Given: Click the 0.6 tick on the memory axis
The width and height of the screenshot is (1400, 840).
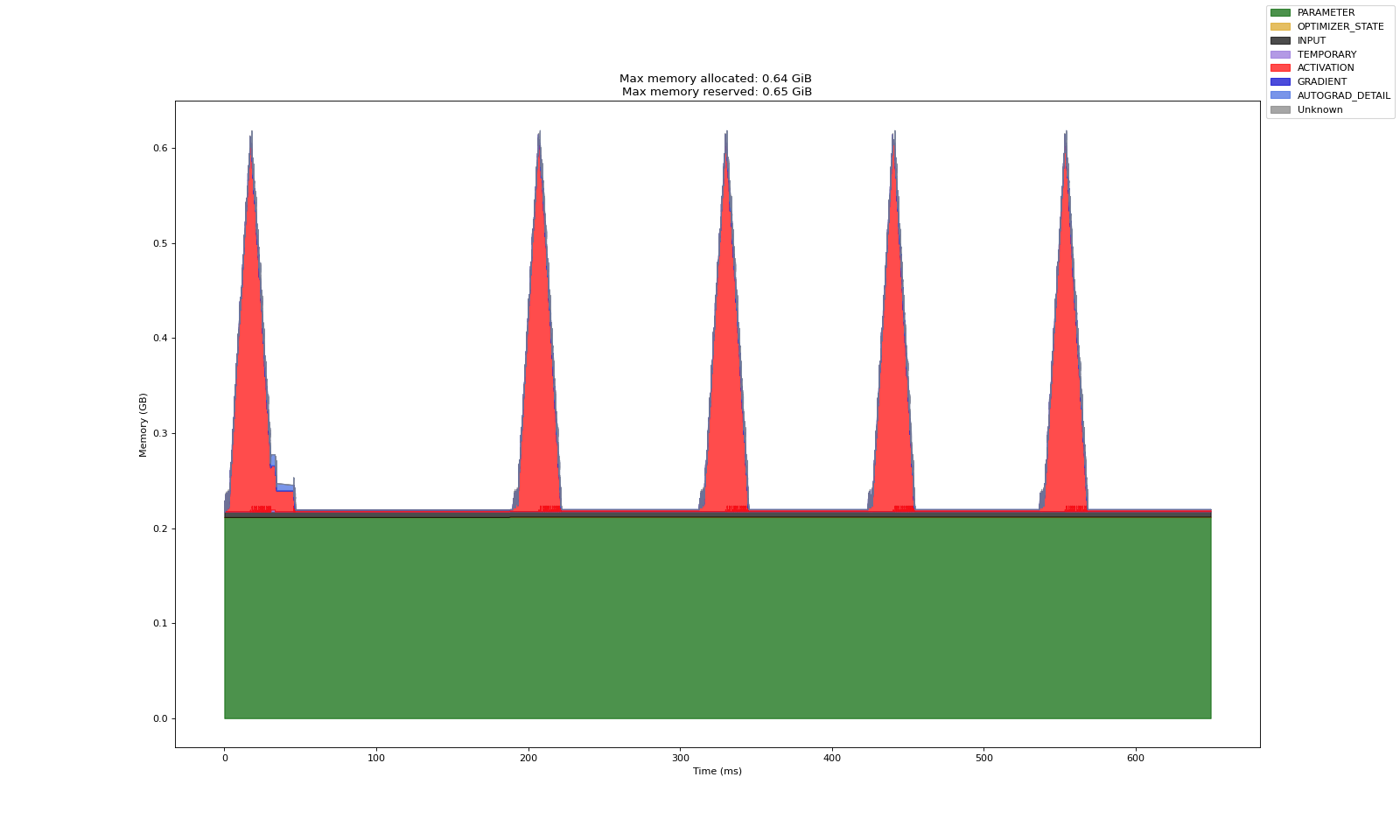Looking at the screenshot, I should pyautogui.click(x=159, y=149).
